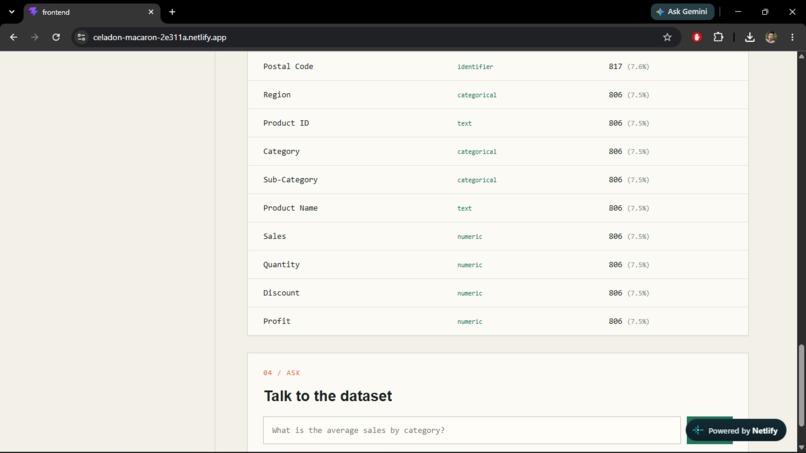Open a new browser tab
The width and height of the screenshot is (806, 453).
pyautogui.click(x=172, y=12)
